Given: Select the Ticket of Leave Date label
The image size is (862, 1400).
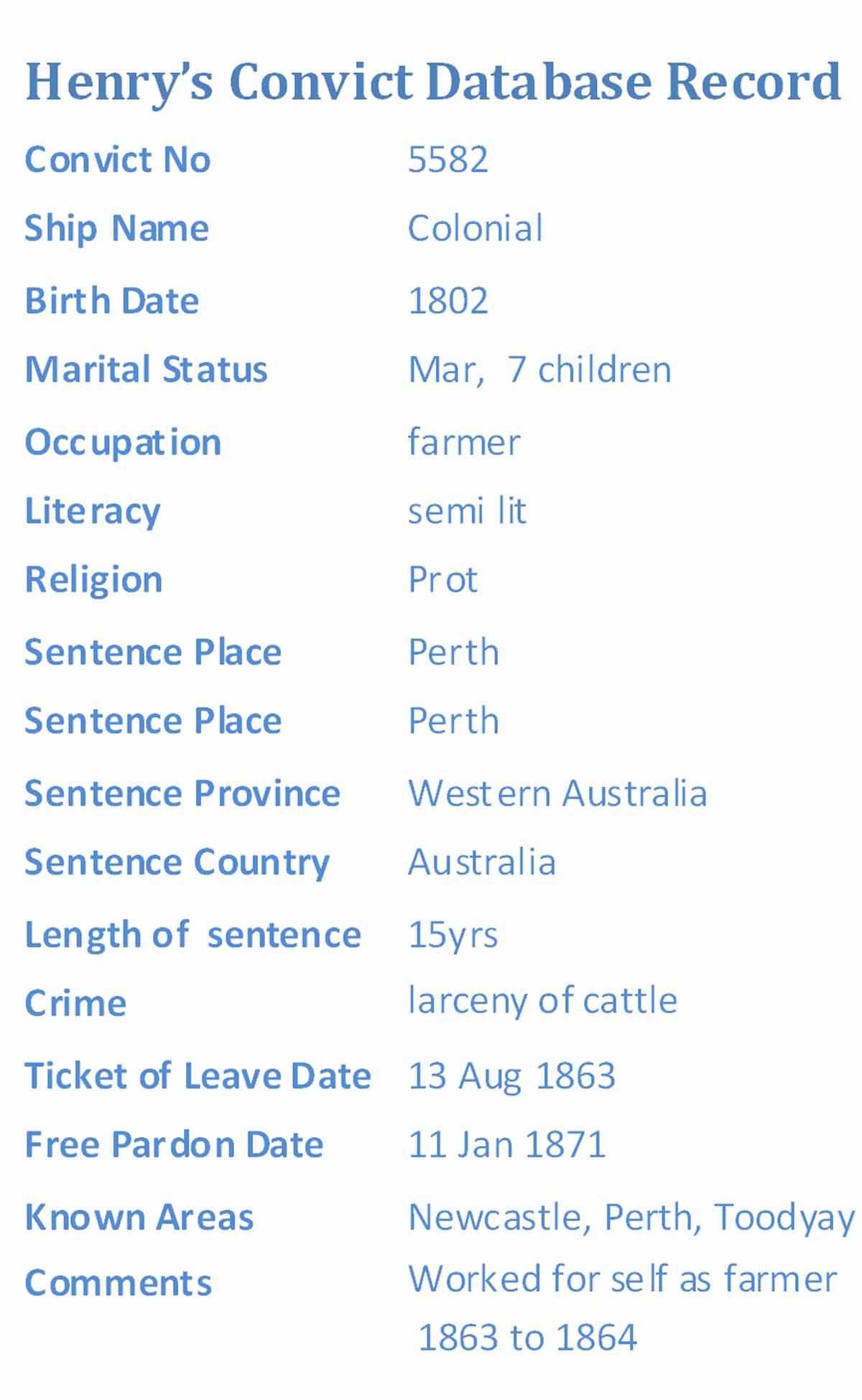Looking at the screenshot, I should [x=198, y=1076].
